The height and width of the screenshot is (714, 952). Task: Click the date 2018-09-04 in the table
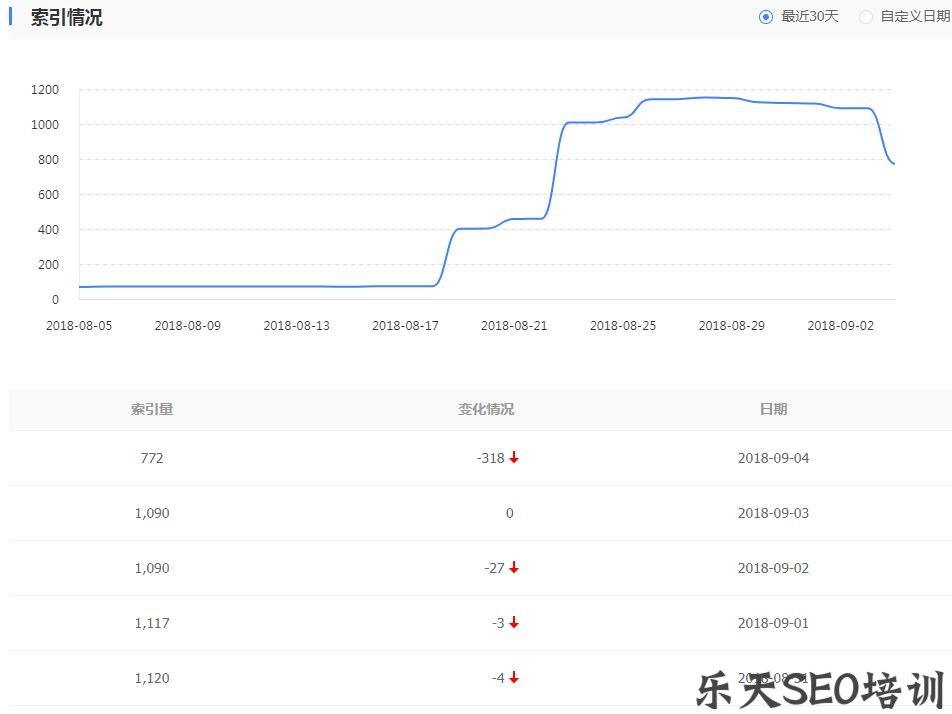point(773,458)
